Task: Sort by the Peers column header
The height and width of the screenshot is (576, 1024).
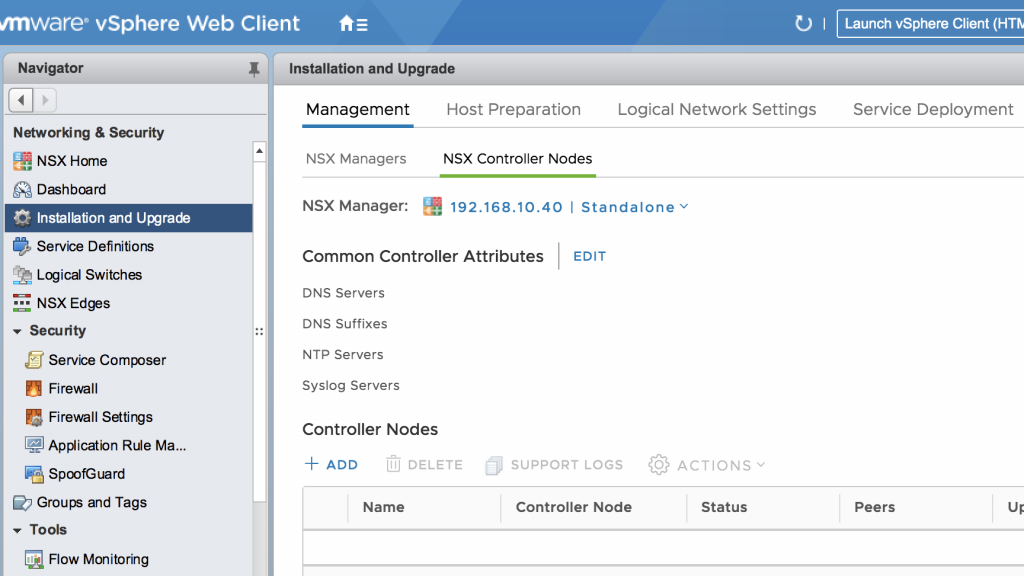Action: point(874,507)
